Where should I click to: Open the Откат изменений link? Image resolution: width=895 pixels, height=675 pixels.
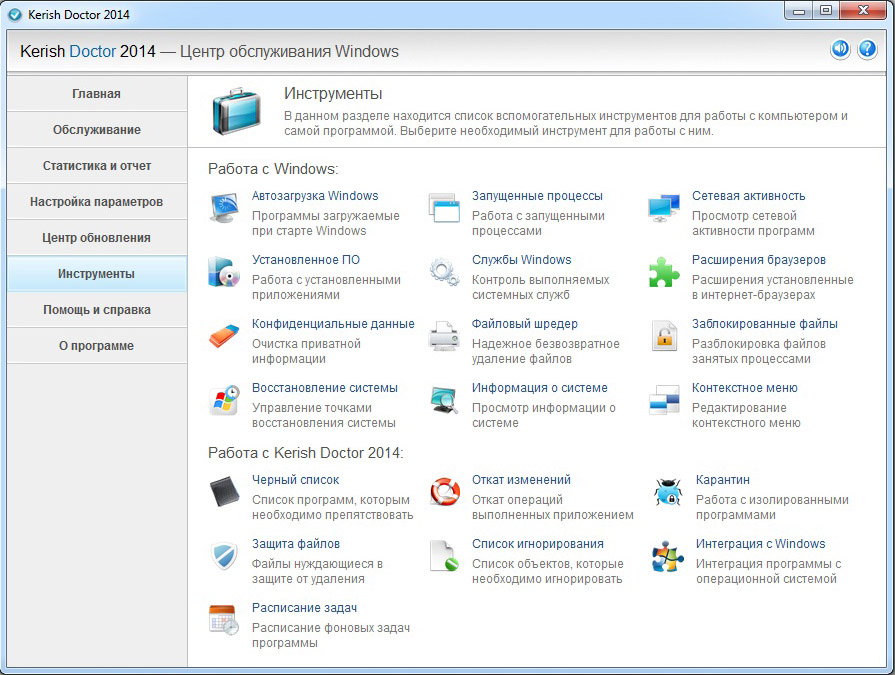(521, 480)
